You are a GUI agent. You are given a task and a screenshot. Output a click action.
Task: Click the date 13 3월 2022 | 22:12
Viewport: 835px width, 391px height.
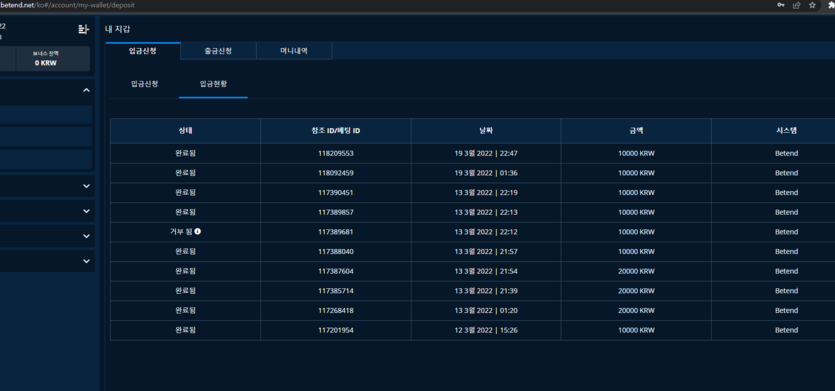[486, 232]
